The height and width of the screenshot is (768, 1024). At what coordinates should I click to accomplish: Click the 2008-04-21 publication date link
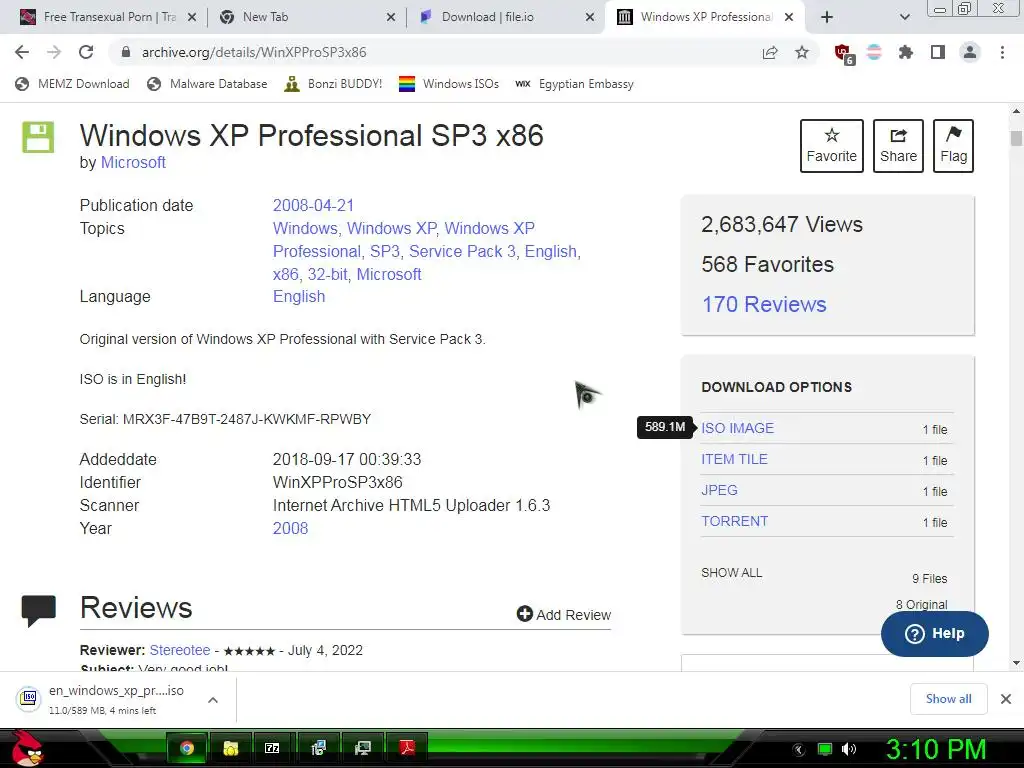[313, 205]
